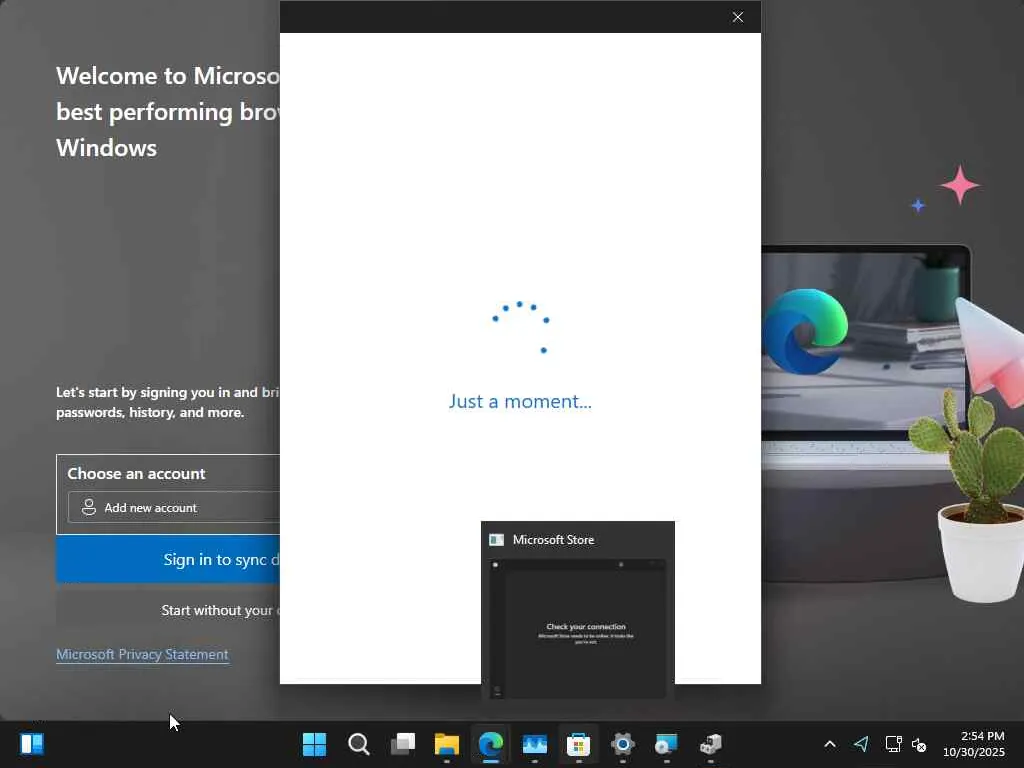
Task: Open the last taskbar app with device icon
Action: click(x=711, y=744)
